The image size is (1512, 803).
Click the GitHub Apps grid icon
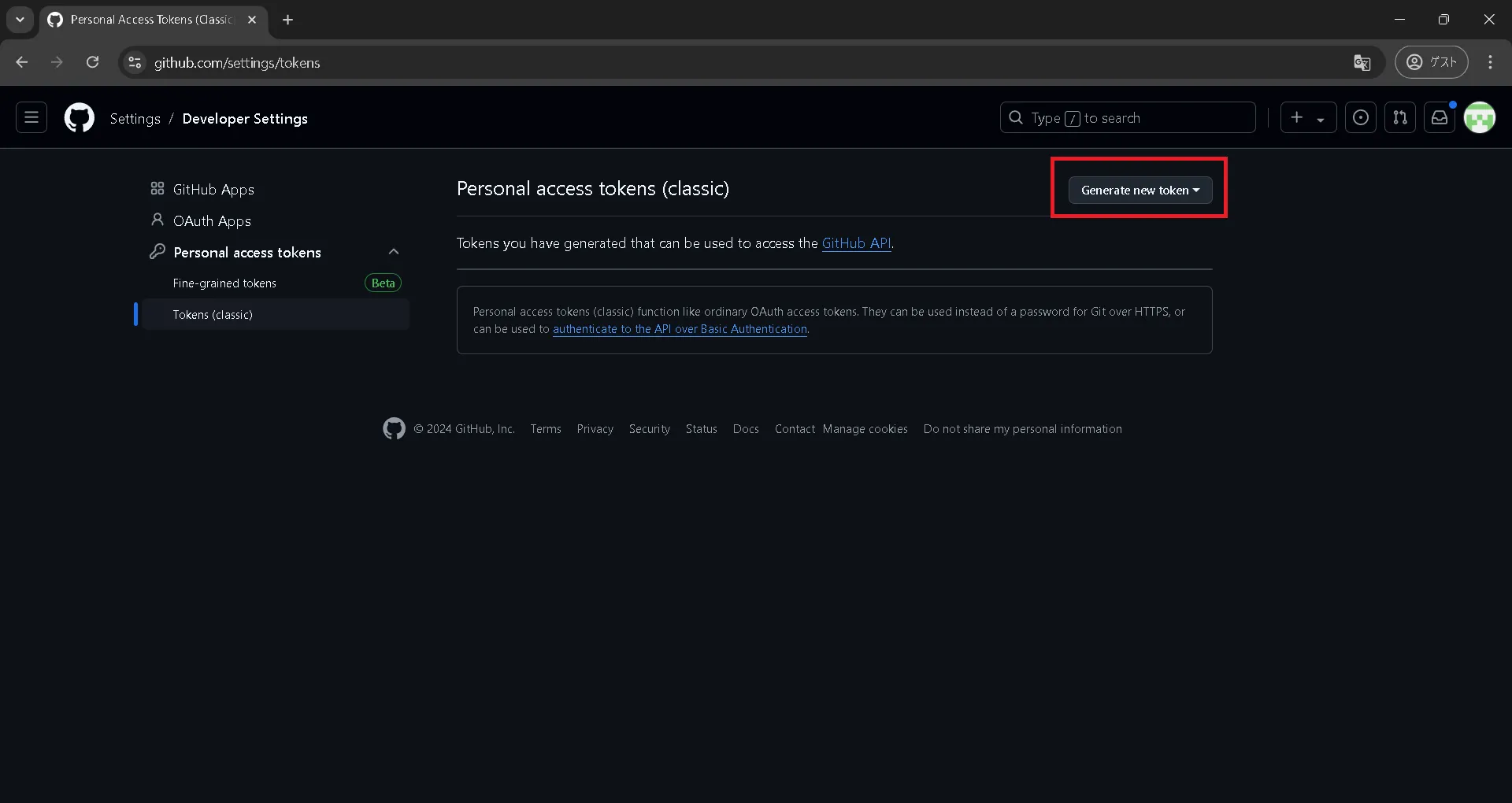(157, 189)
